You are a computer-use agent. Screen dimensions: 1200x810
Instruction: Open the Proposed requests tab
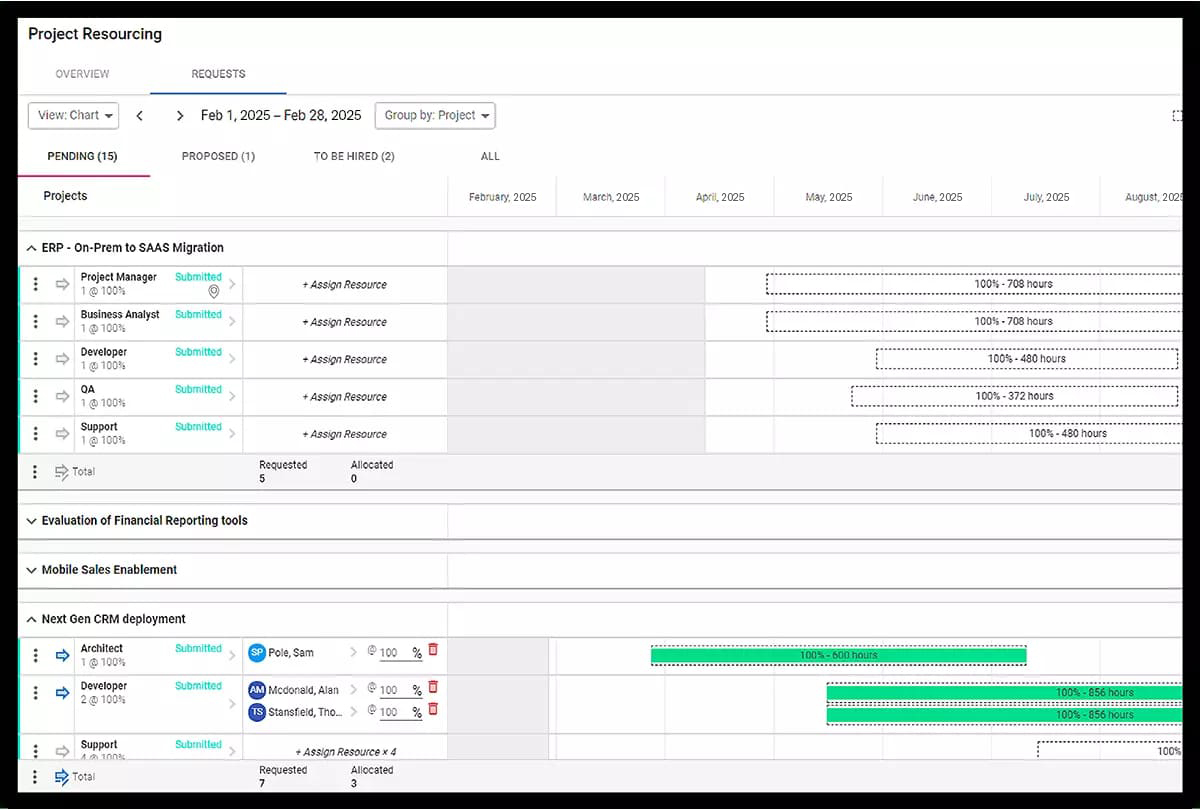(x=218, y=156)
